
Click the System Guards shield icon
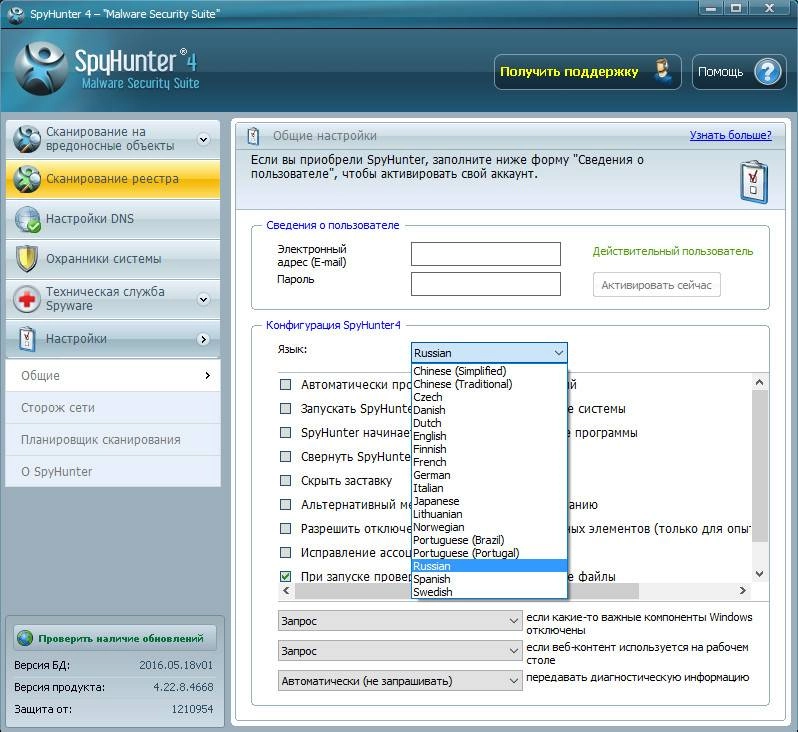click(26, 259)
